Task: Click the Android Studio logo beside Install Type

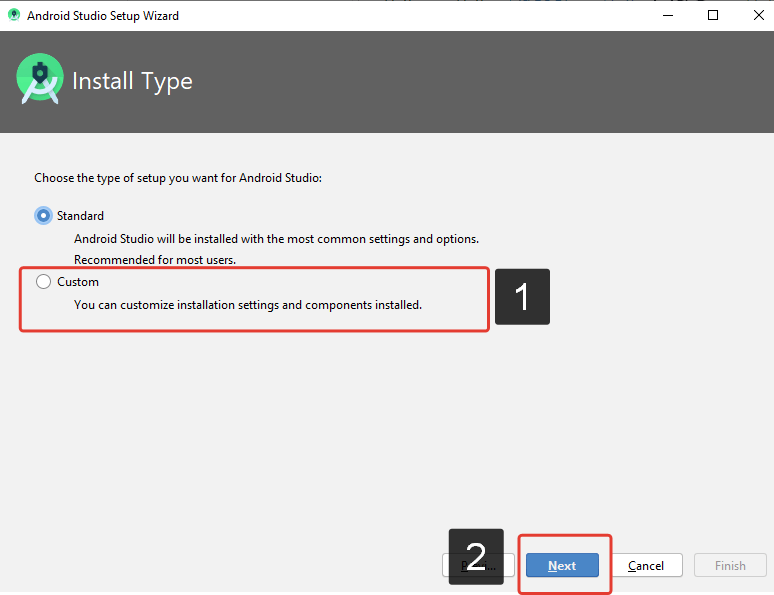Action: (x=40, y=80)
